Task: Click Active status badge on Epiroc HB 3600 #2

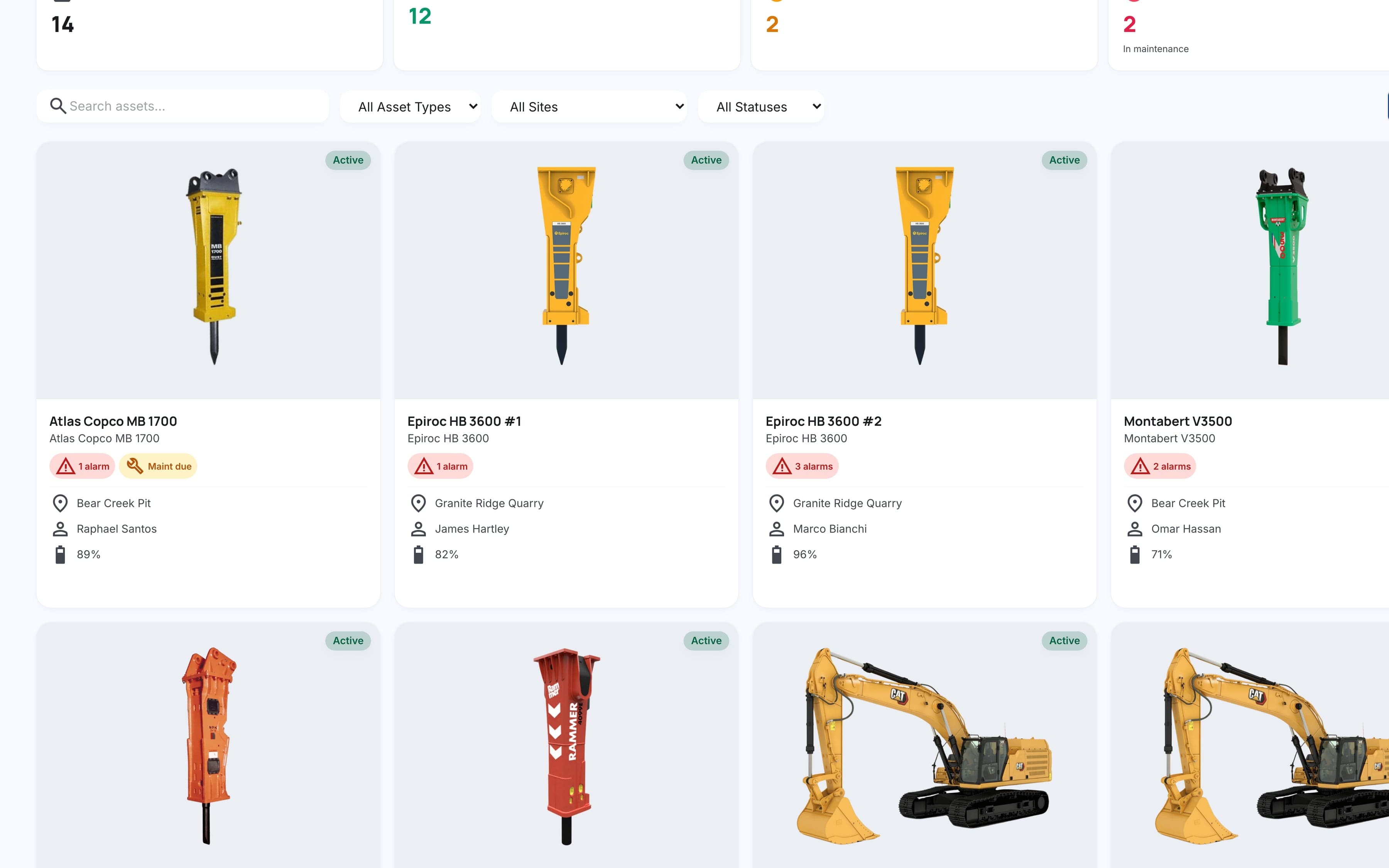Action: coord(1064,160)
